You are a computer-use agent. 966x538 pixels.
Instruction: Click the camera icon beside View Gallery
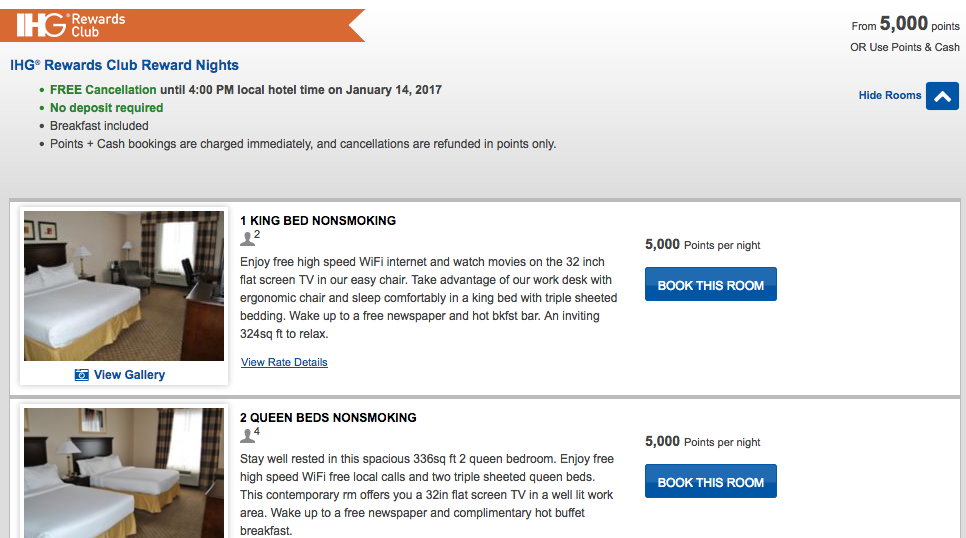pos(82,375)
